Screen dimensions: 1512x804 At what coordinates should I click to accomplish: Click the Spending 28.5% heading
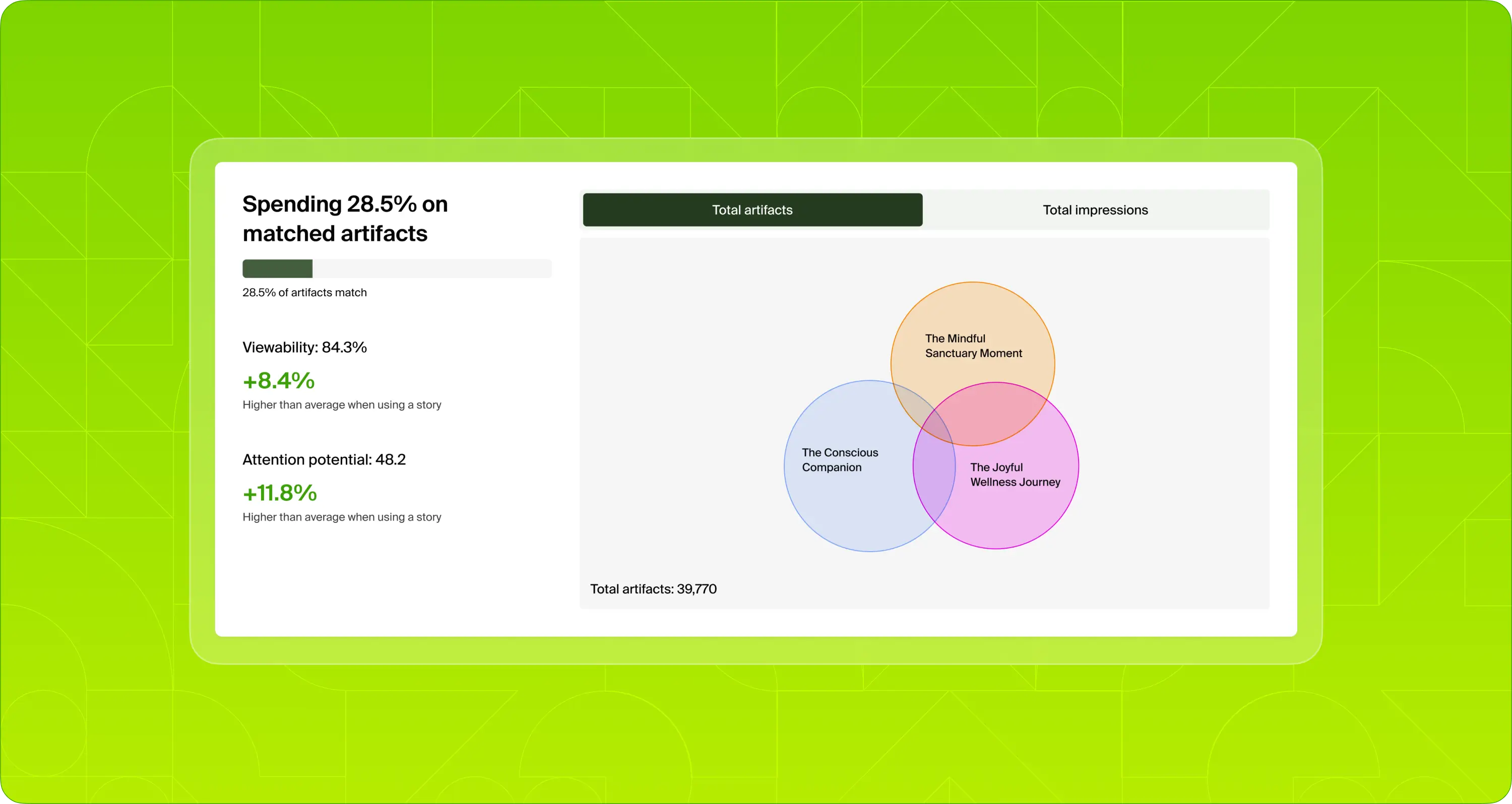click(345, 218)
